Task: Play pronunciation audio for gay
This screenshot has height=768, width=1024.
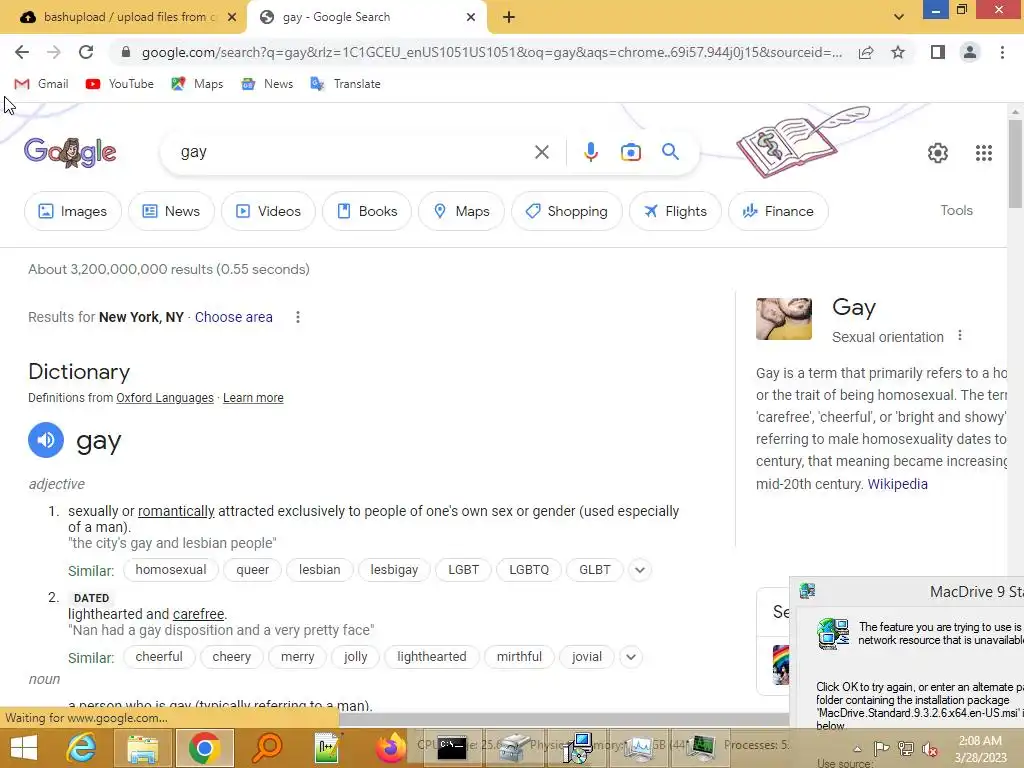Action: tap(46, 440)
